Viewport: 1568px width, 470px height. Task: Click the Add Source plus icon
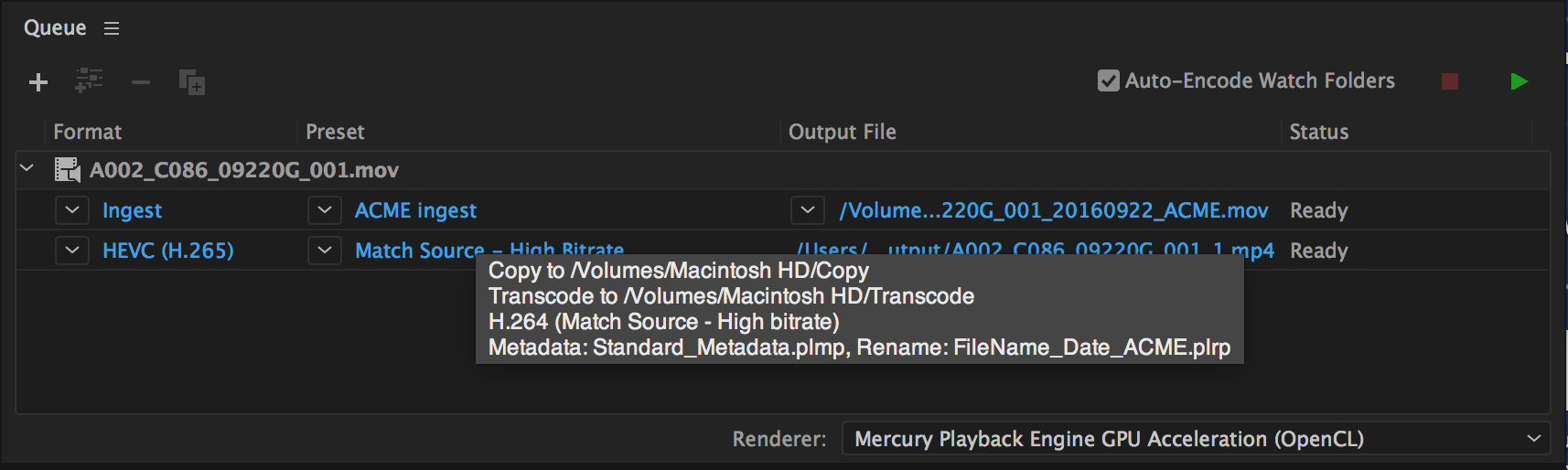(x=38, y=82)
